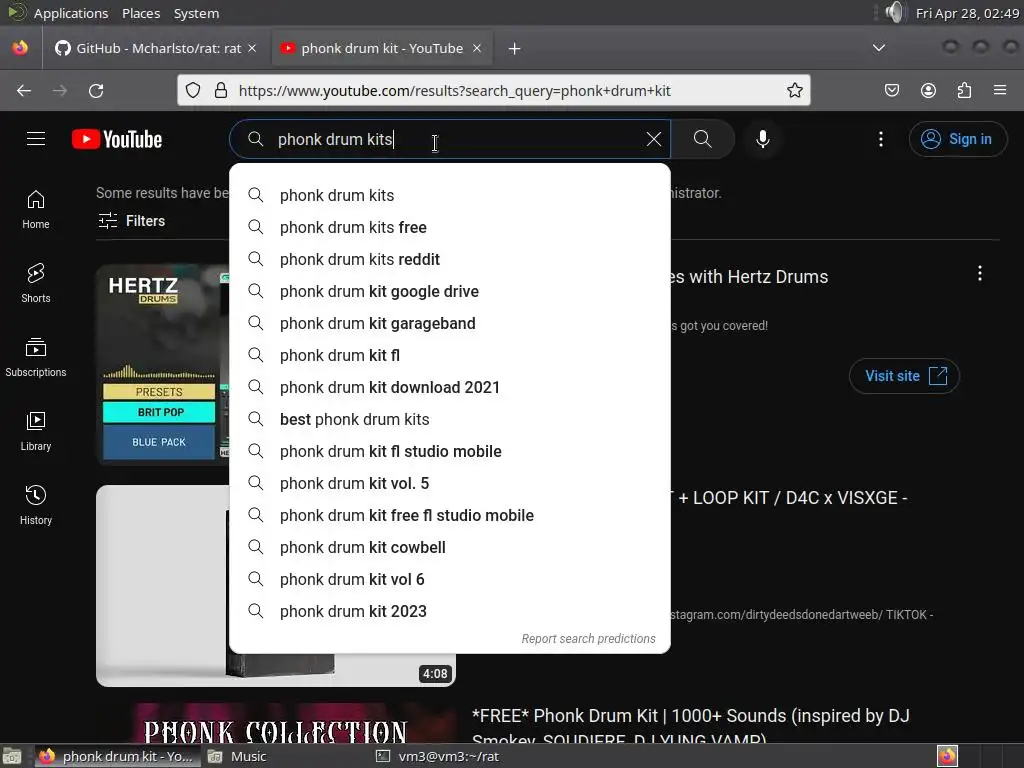Open Library in the YouTube sidebar
The width and height of the screenshot is (1024, 768).
tap(36, 432)
